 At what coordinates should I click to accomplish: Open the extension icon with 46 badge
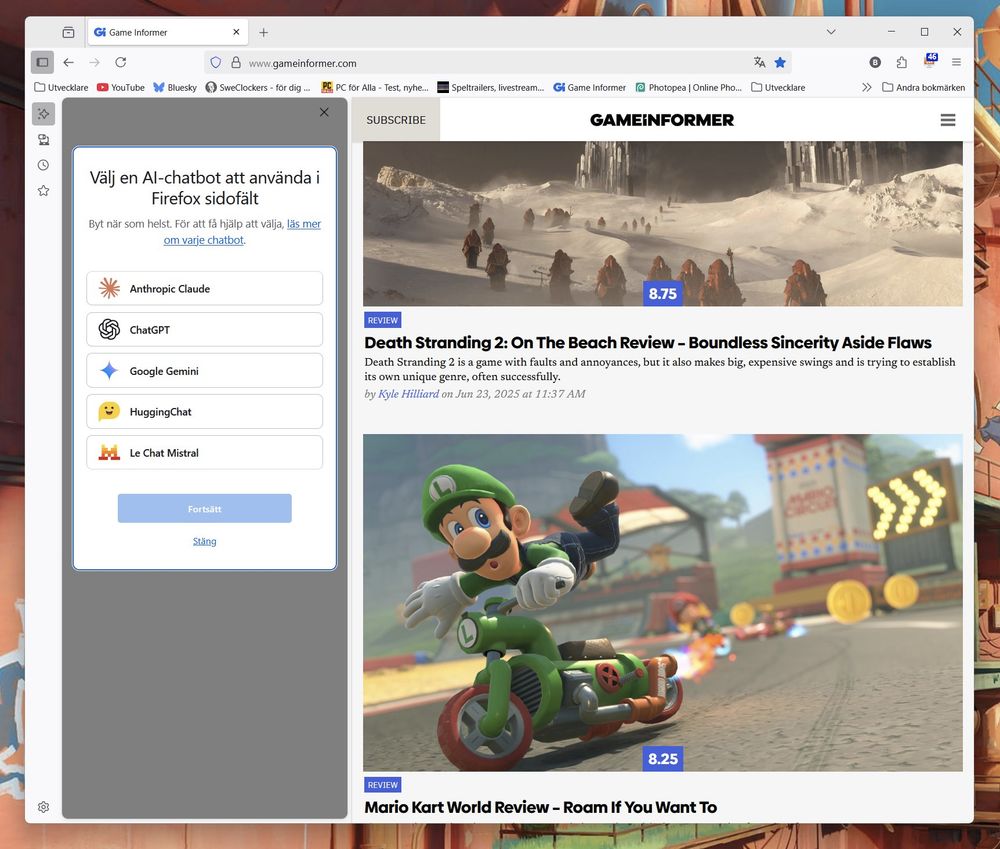click(930, 61)
